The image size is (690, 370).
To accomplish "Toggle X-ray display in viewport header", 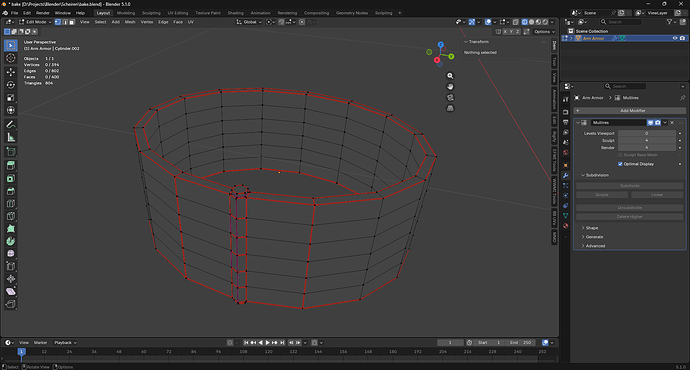I will click(515, 22).
